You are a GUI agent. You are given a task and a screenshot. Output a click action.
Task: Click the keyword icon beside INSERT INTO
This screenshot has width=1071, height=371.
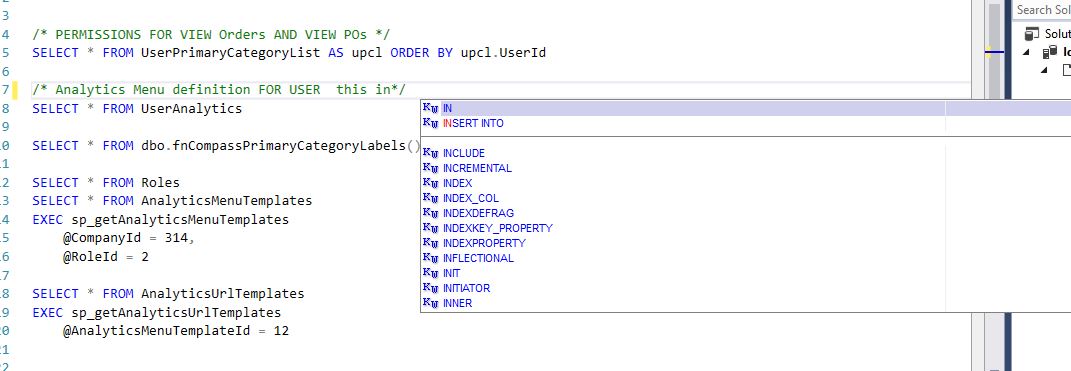tap(430, 123)
